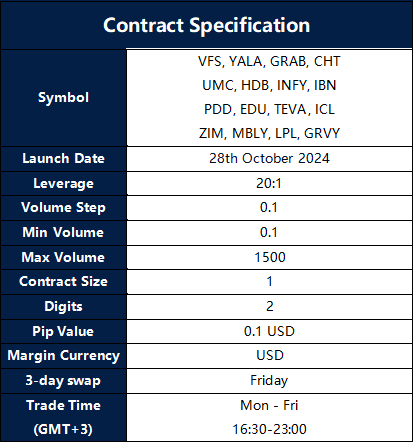413x442 pixels.
Task: Select the Min Volume row label
Action: (63, 233)
